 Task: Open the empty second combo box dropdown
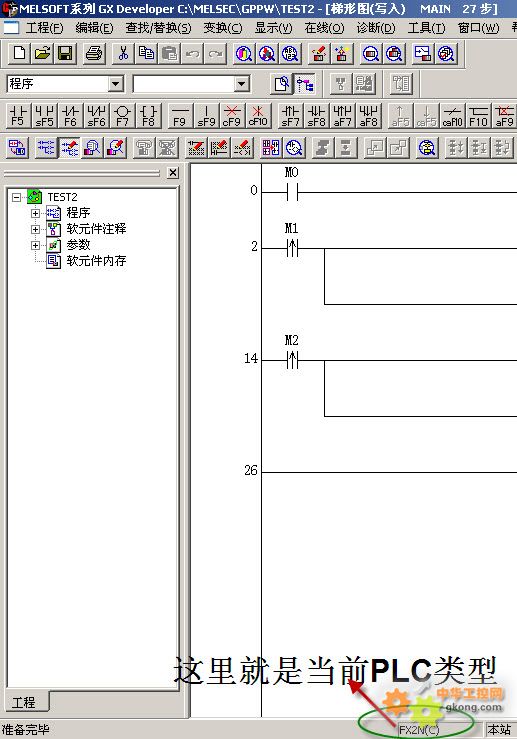pos(241,84)
